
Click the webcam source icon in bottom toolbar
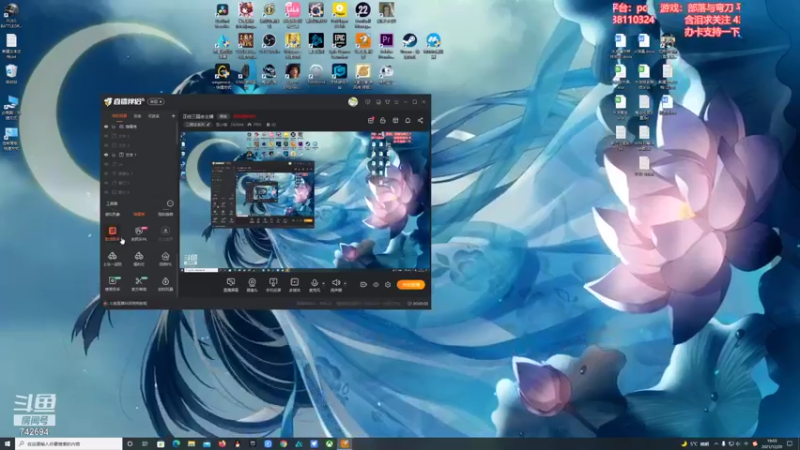(252, 284)
